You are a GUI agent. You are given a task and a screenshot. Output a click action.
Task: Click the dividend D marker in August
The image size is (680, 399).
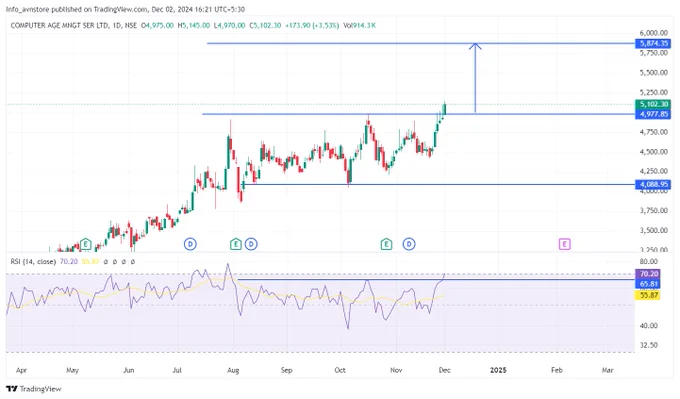tap(251, 244)
